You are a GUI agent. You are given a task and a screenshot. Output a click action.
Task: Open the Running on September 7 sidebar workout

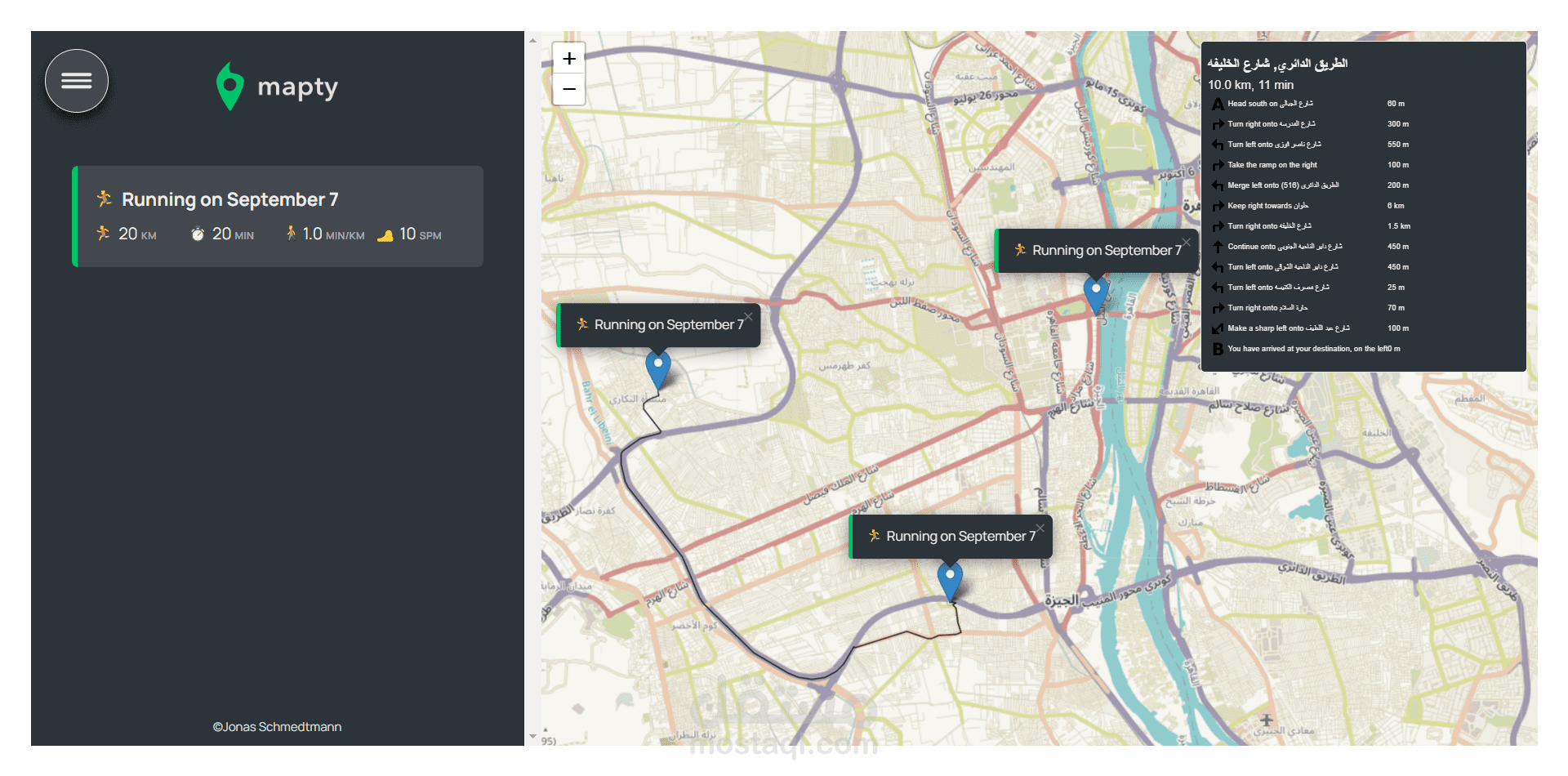pos(278,216)
